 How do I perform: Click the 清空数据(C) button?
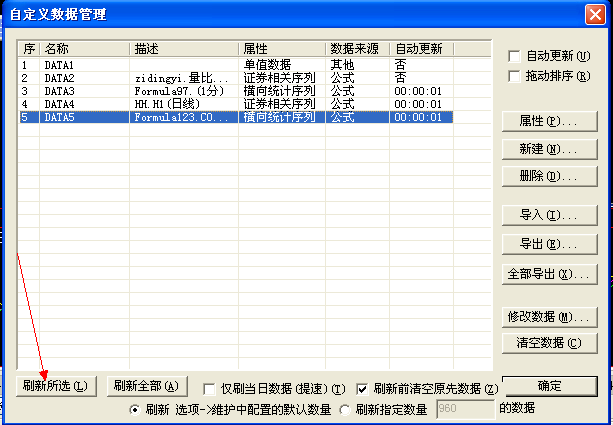click(x=550, y=343)
